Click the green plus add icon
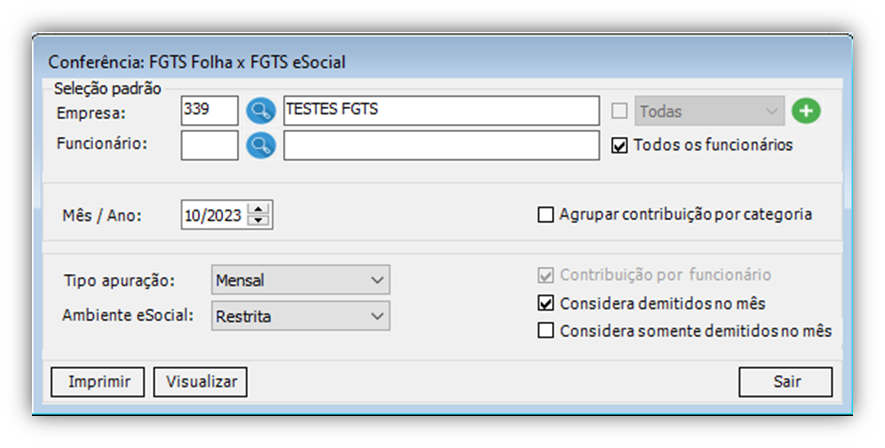The height and width of the screenshot is (448, 885). tap(806, 111)
